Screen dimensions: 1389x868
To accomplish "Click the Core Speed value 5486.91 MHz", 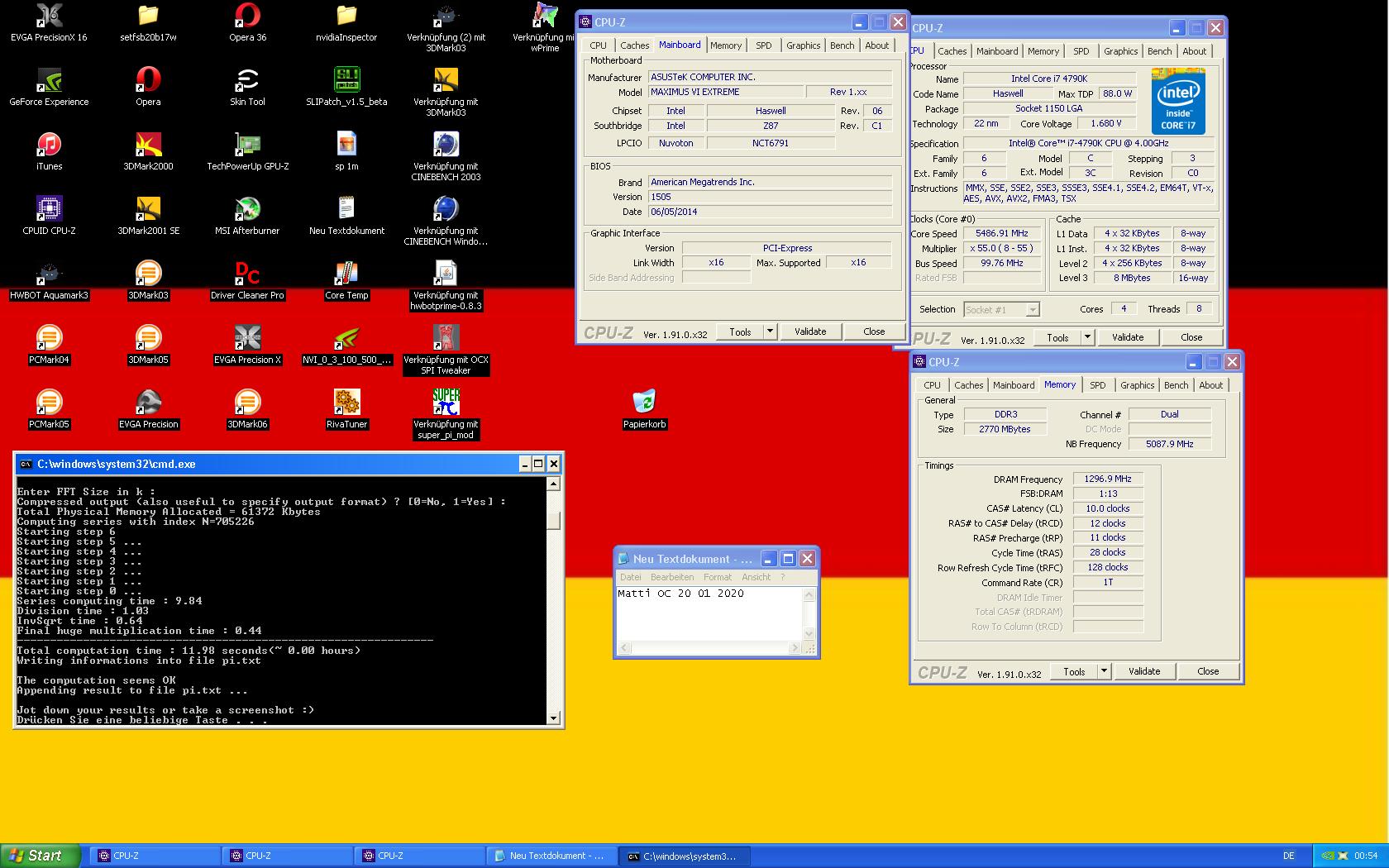I will 1002,234.
